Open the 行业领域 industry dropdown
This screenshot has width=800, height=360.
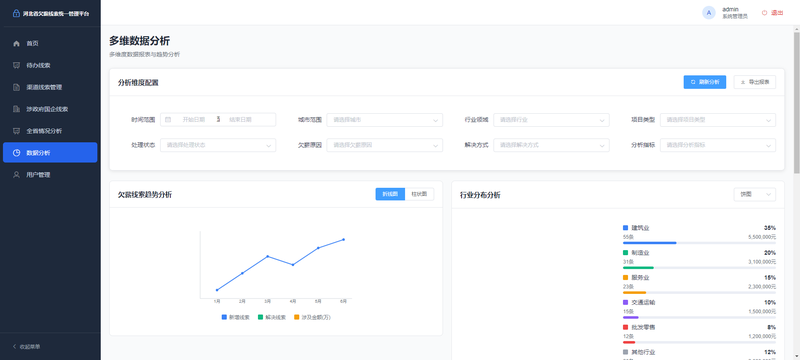click(x=551, y=120)
